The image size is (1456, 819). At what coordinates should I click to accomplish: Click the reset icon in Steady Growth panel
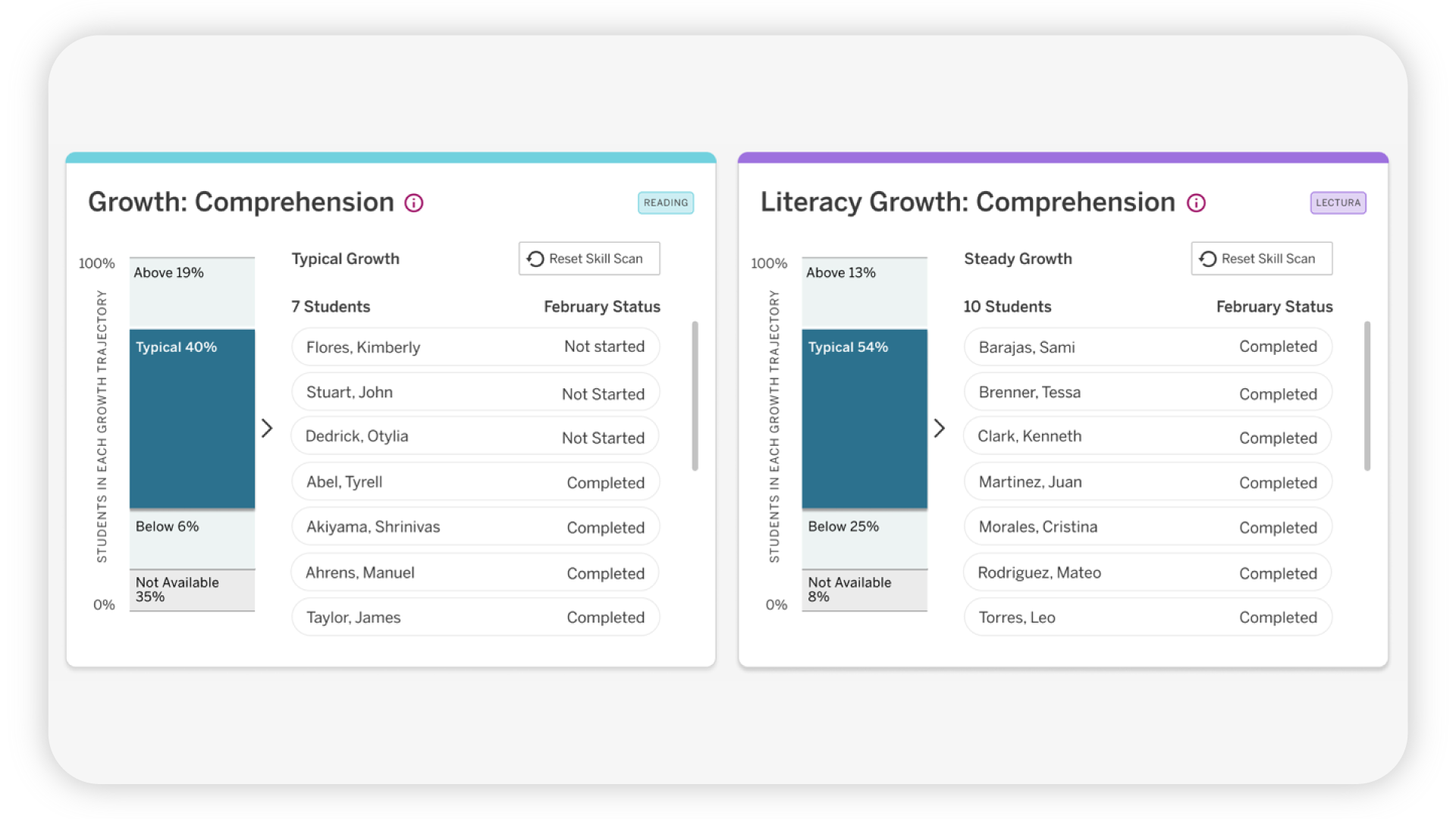click(x=1208, y=259)
